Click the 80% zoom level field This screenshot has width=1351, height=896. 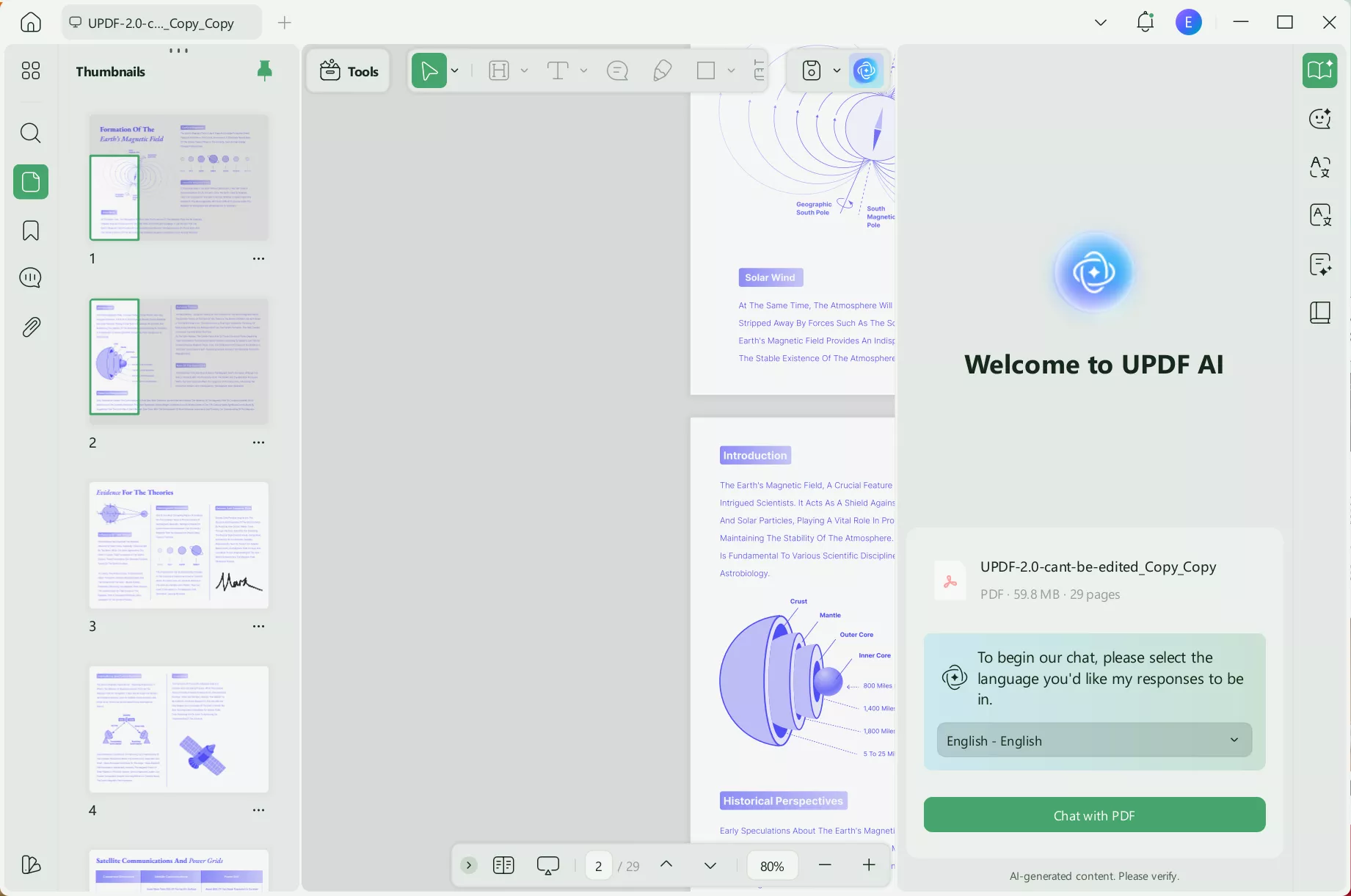[x=772, y=866]
